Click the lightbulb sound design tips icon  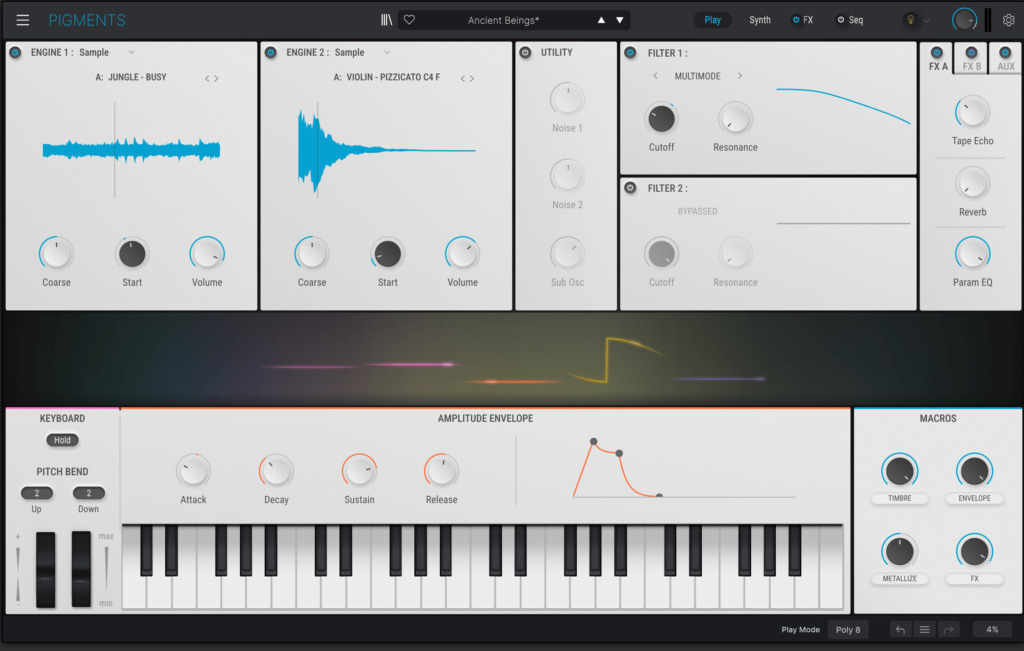910,20
